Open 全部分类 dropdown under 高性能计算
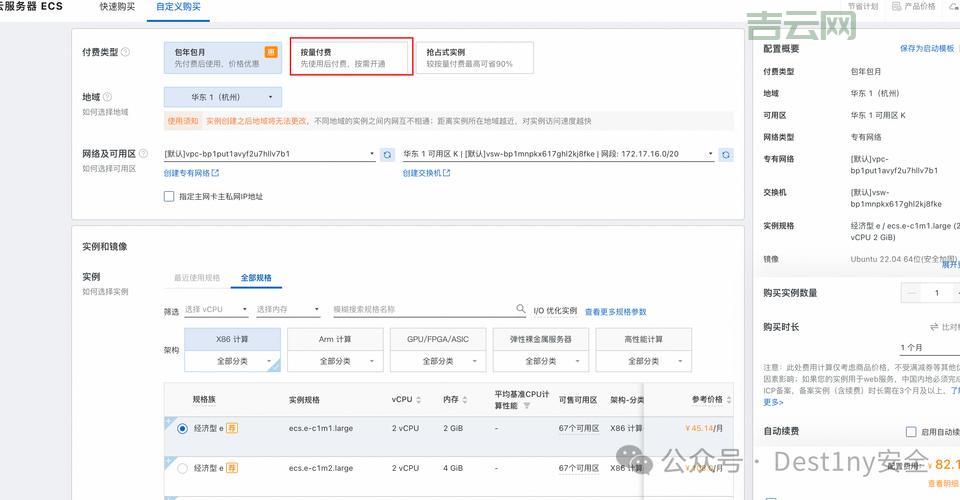This screenshot has width=960, height=500. 643,361
